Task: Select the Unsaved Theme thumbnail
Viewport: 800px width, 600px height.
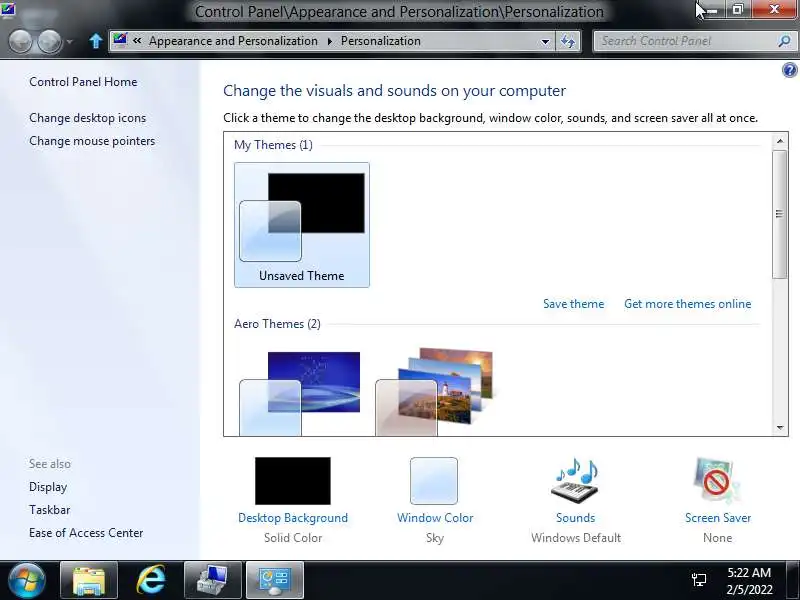Action: pyautogui.click(x=302, y=225)
